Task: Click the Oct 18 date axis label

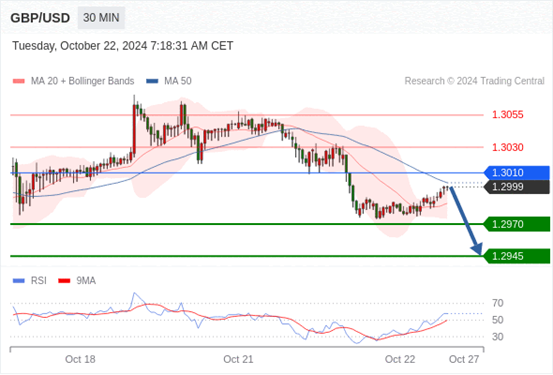Action: pyautogui.click(x=80, y=359)
